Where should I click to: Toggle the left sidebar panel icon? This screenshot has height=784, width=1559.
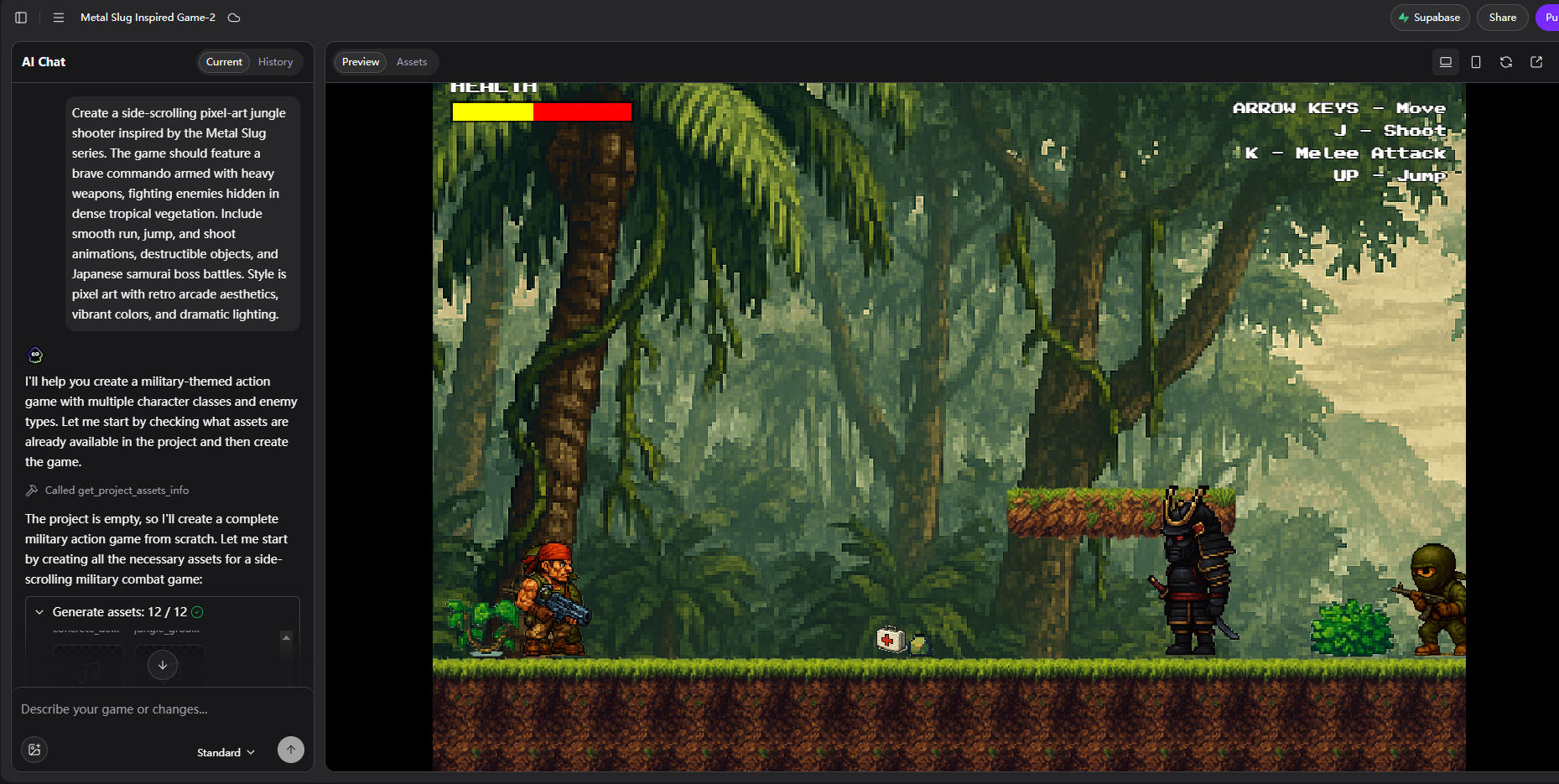[x=21, y=18]
